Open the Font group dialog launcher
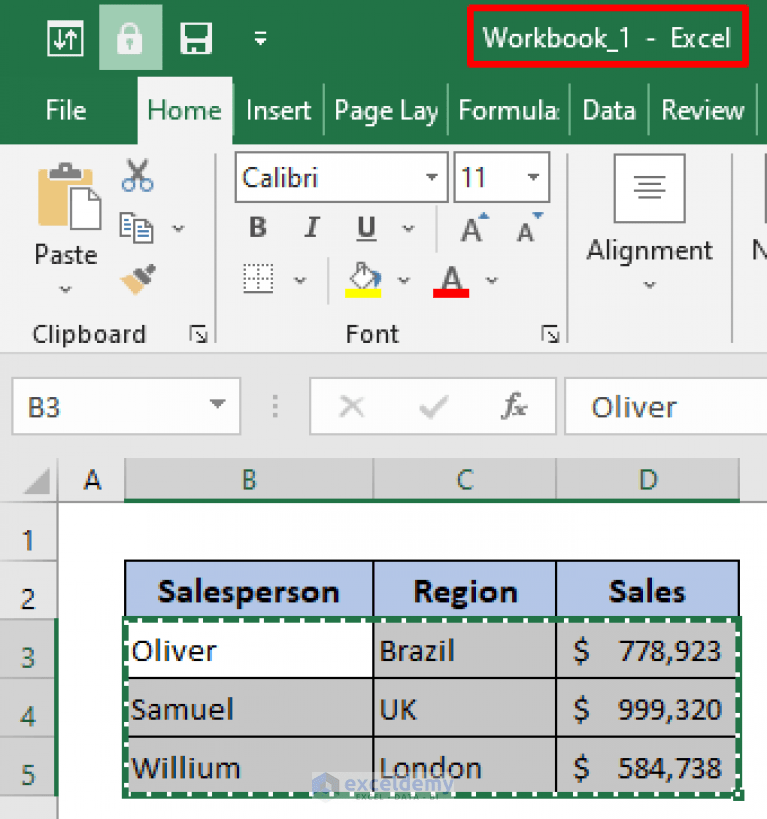Viewport: 767px width, 819px height. pyautogui.click(x=551, y=334)
